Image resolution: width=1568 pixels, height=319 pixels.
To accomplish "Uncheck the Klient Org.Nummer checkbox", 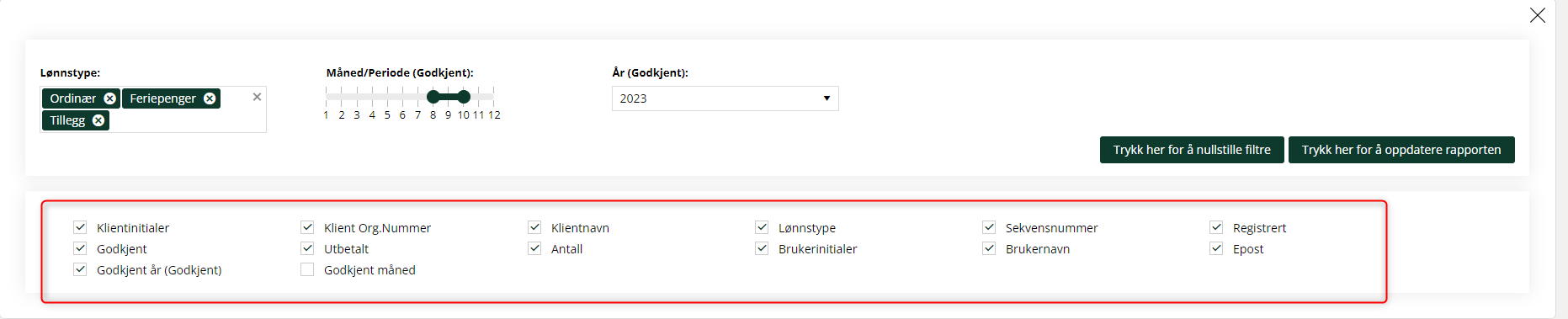I will tap(307, 227).
